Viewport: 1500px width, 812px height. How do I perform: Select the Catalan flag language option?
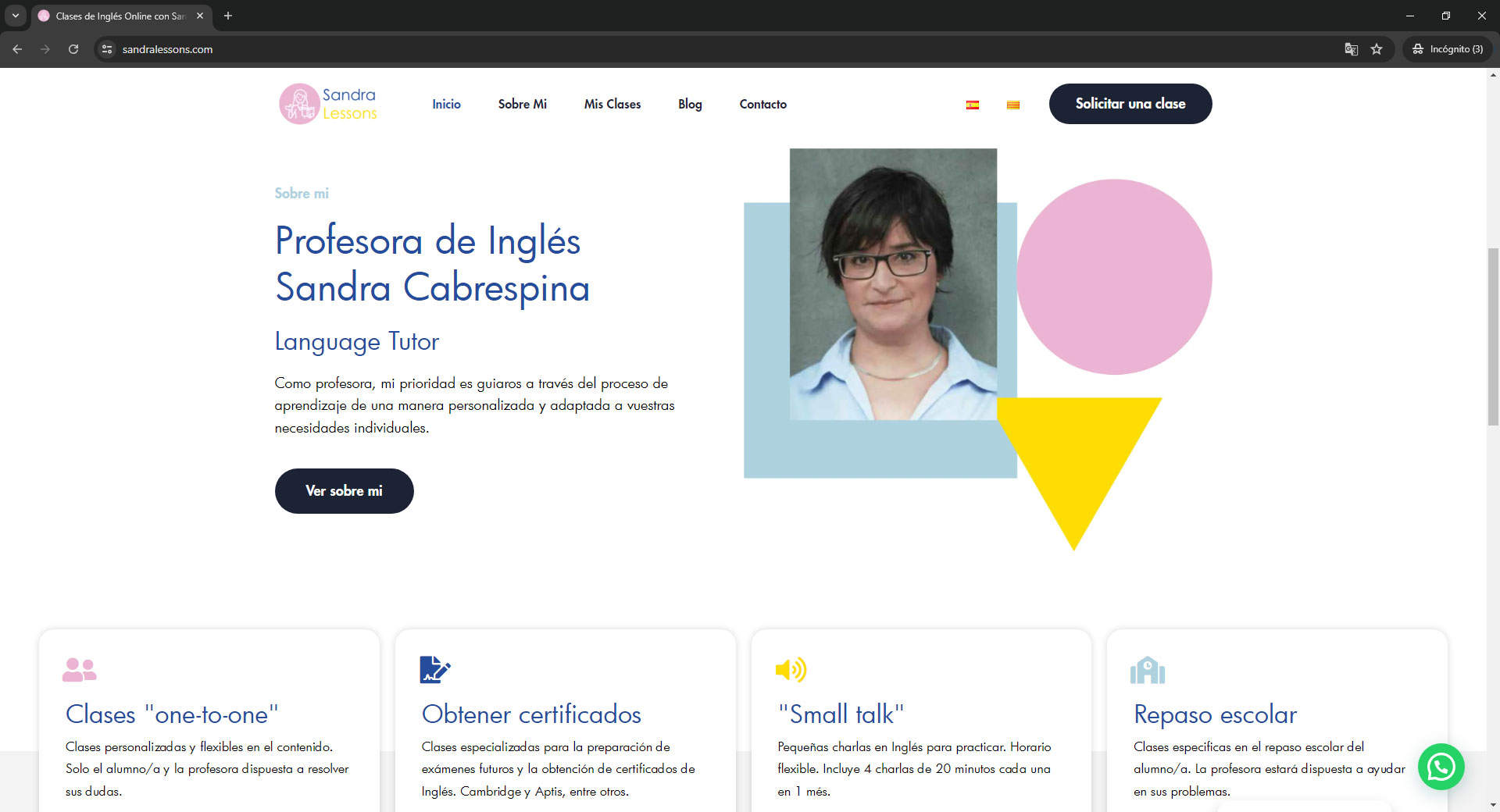1013,105
